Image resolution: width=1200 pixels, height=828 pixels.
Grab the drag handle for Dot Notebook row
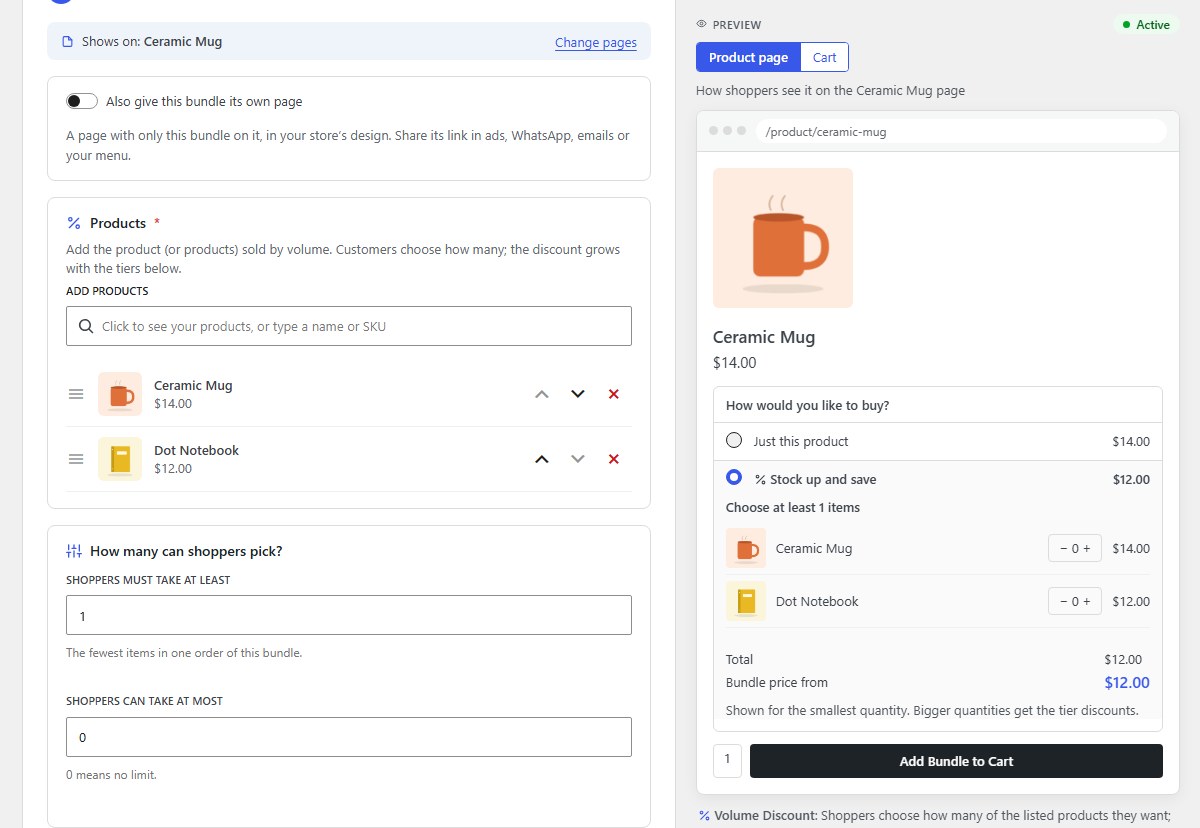[76, 459]
